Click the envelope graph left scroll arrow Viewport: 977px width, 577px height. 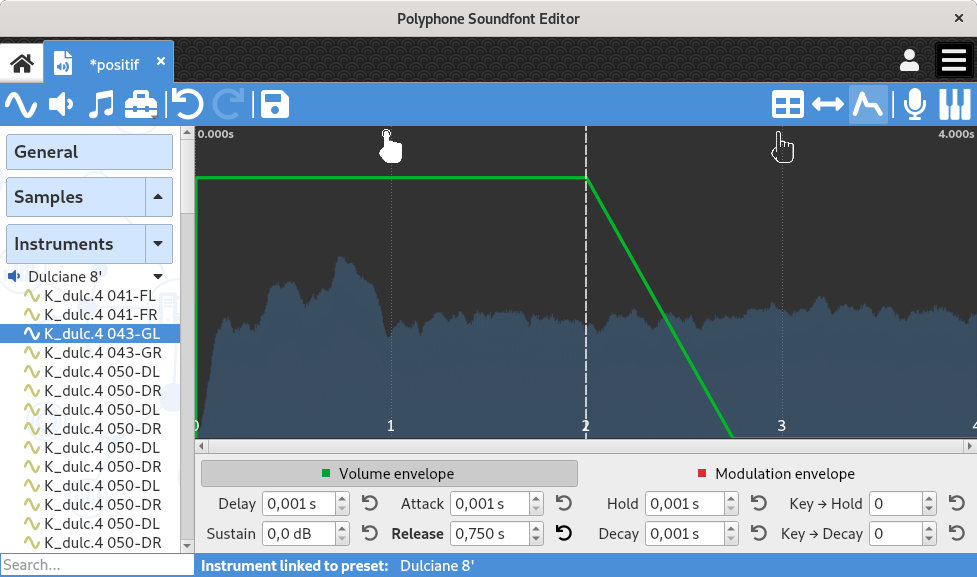[x=201, y=446]
